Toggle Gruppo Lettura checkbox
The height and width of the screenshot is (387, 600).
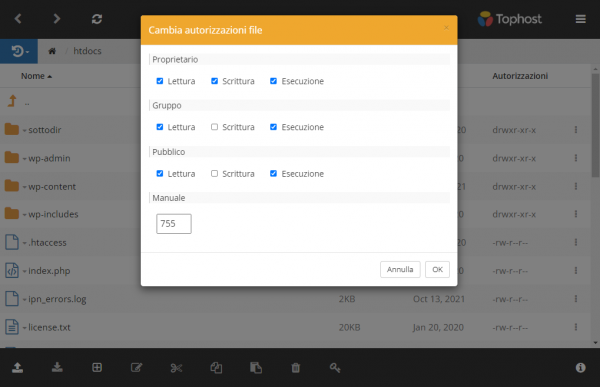pyautogui.click(x=160, y=127)
